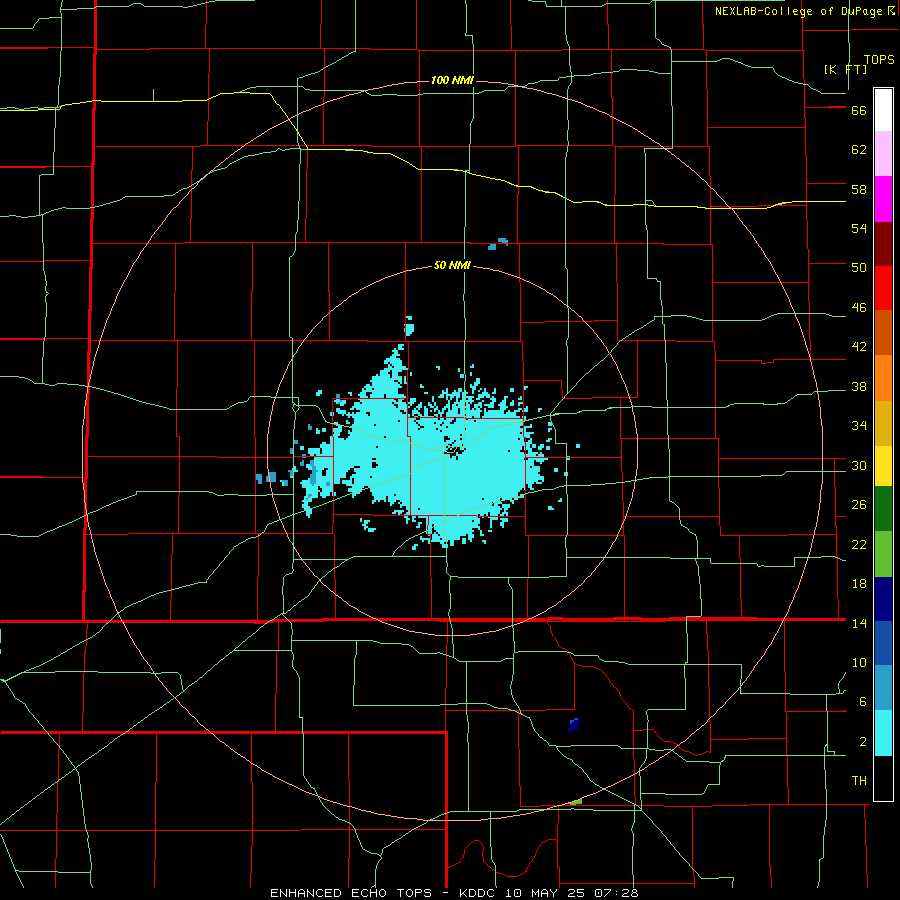Click legend value 54
The image size is (900, 900).
pos(859,228)
